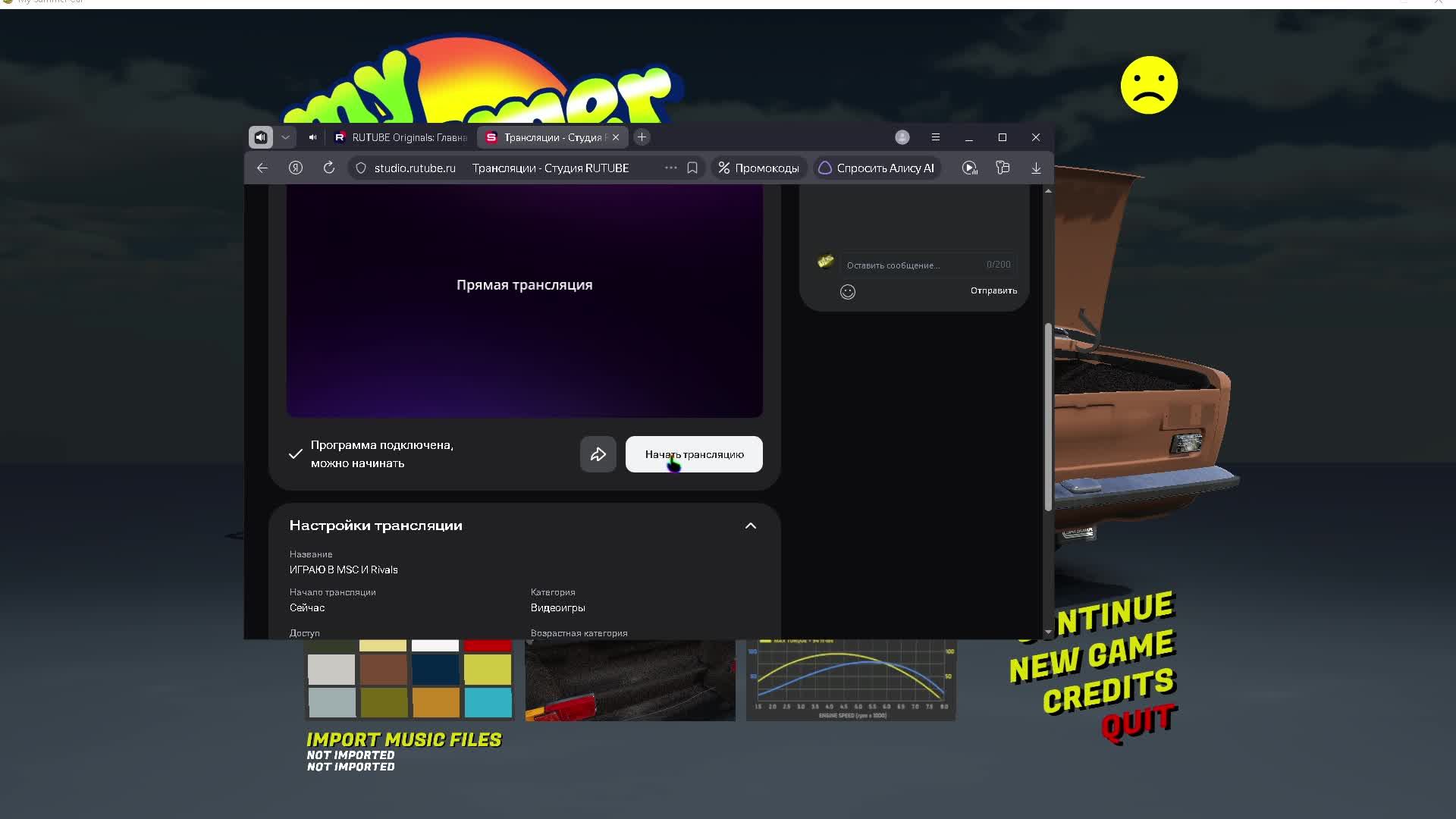
Task: Pick the yellow car color swatch
Action: coord(488,670)
